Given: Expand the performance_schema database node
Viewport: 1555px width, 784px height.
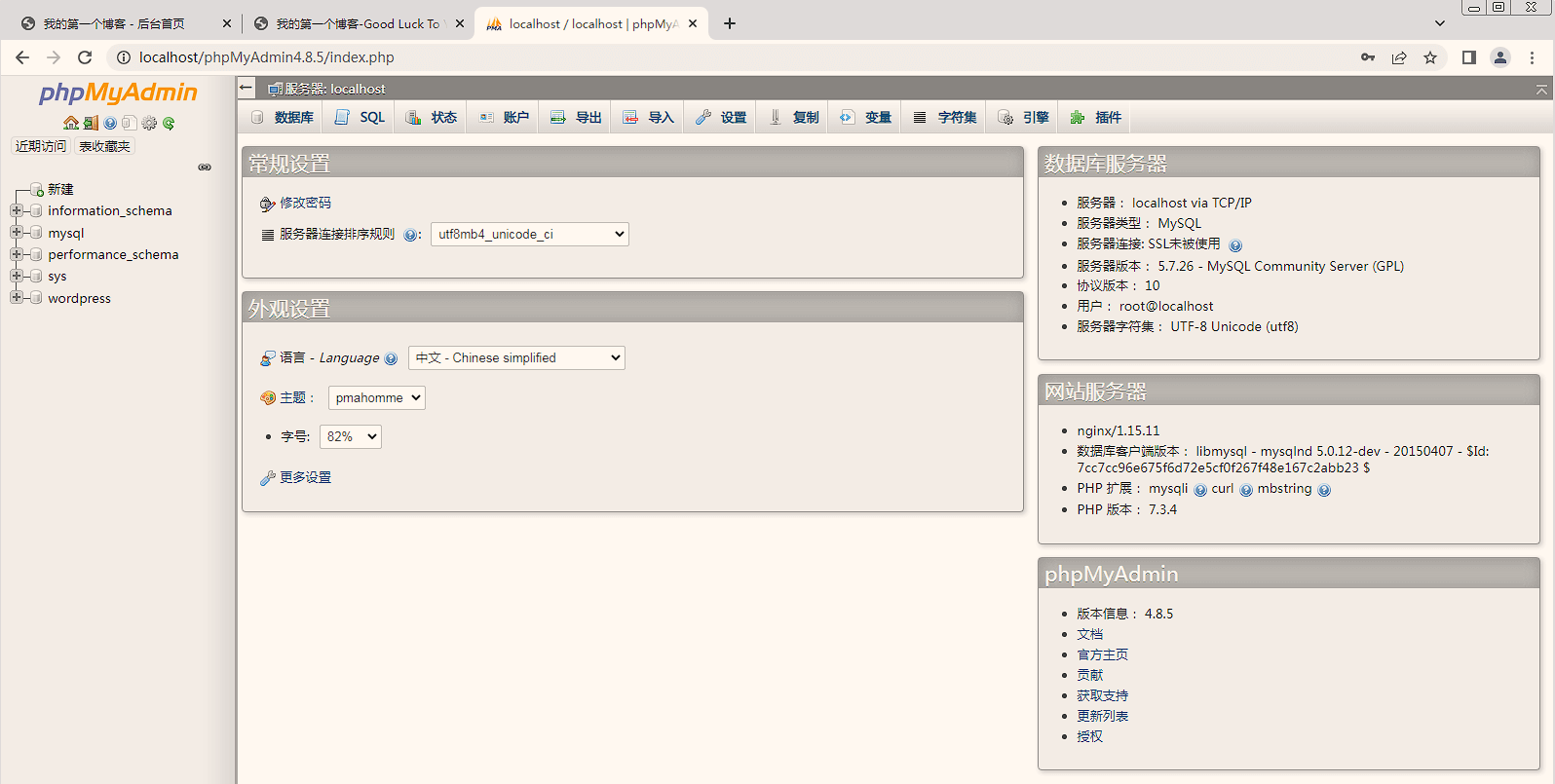Looking at the screenshot, I should click(x=16, y=254).
